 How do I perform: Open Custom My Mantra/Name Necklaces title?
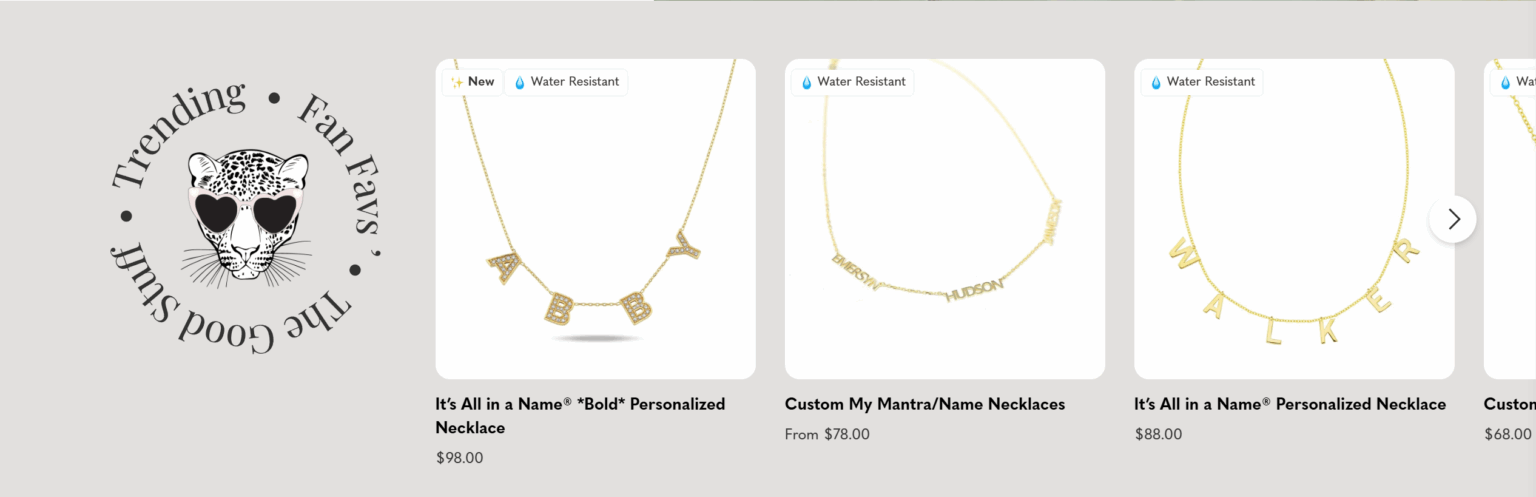(x=924, y=404)
